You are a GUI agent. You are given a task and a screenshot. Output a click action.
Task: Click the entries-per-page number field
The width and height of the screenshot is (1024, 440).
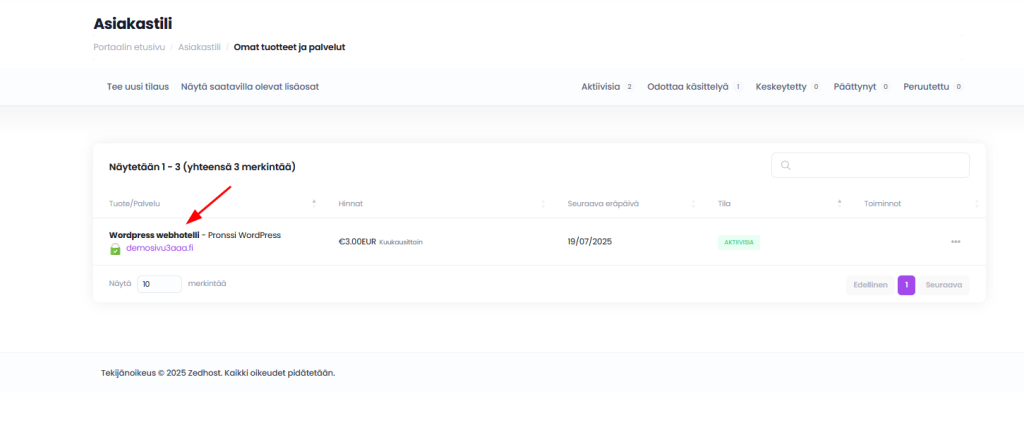coord(159,284)
